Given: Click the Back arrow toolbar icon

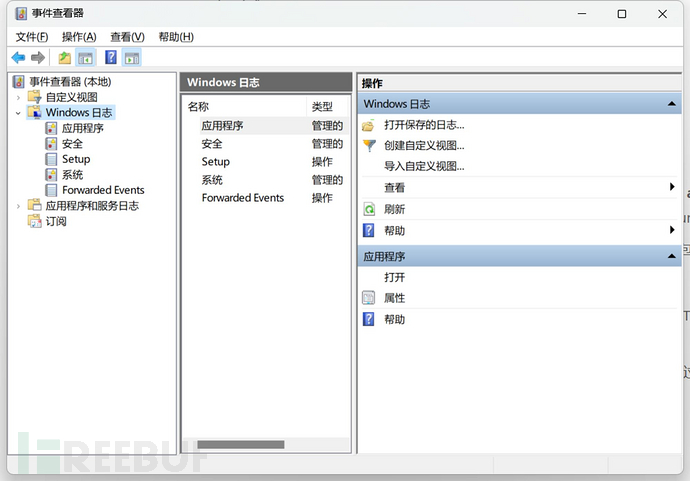Looking at the screenshot, I should point(18,58).
